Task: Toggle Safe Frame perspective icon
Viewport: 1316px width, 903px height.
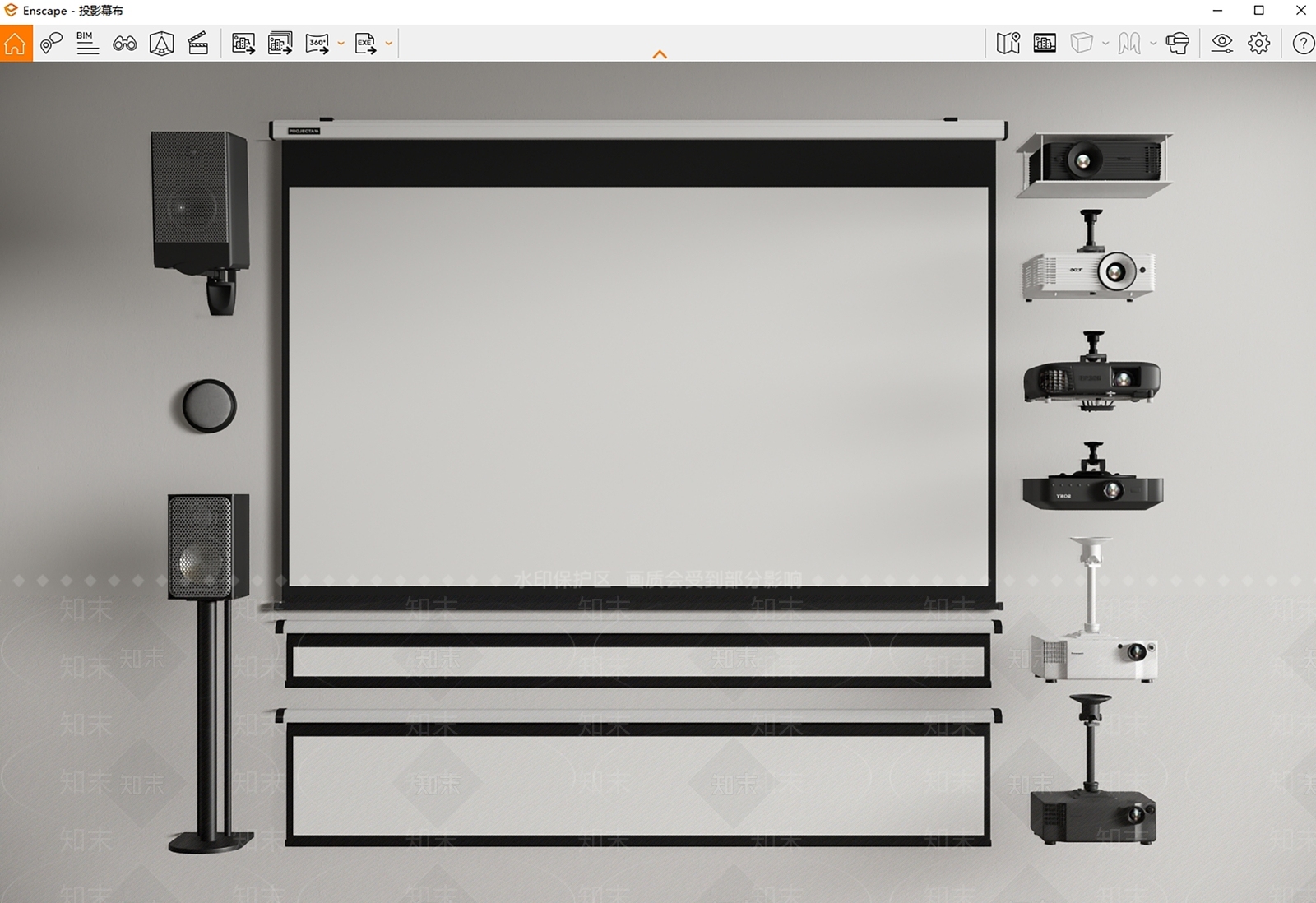Action: pos(162,44)
